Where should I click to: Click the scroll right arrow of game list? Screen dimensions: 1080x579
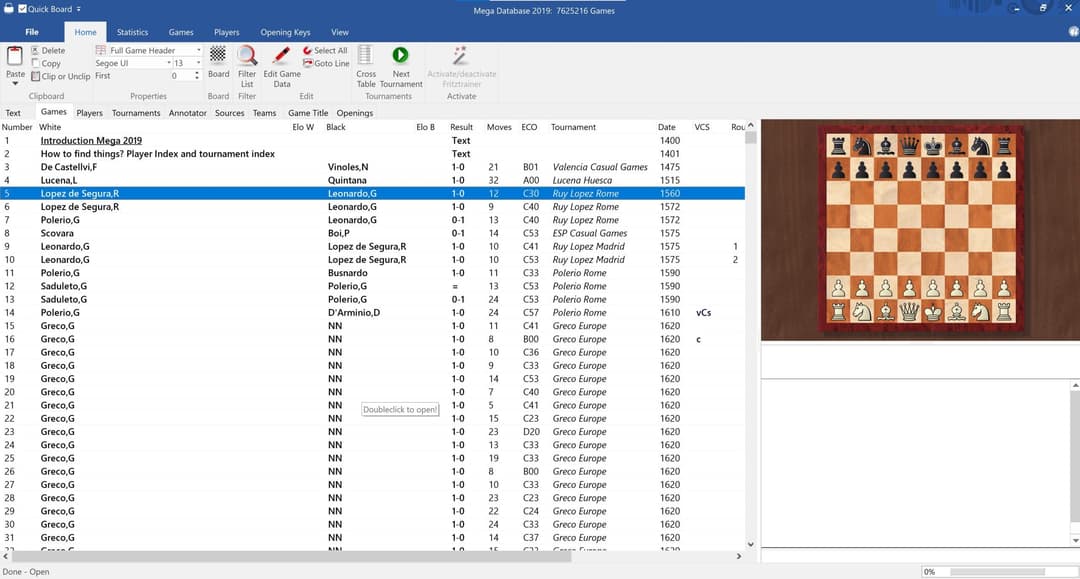click(x=738, y=556)
